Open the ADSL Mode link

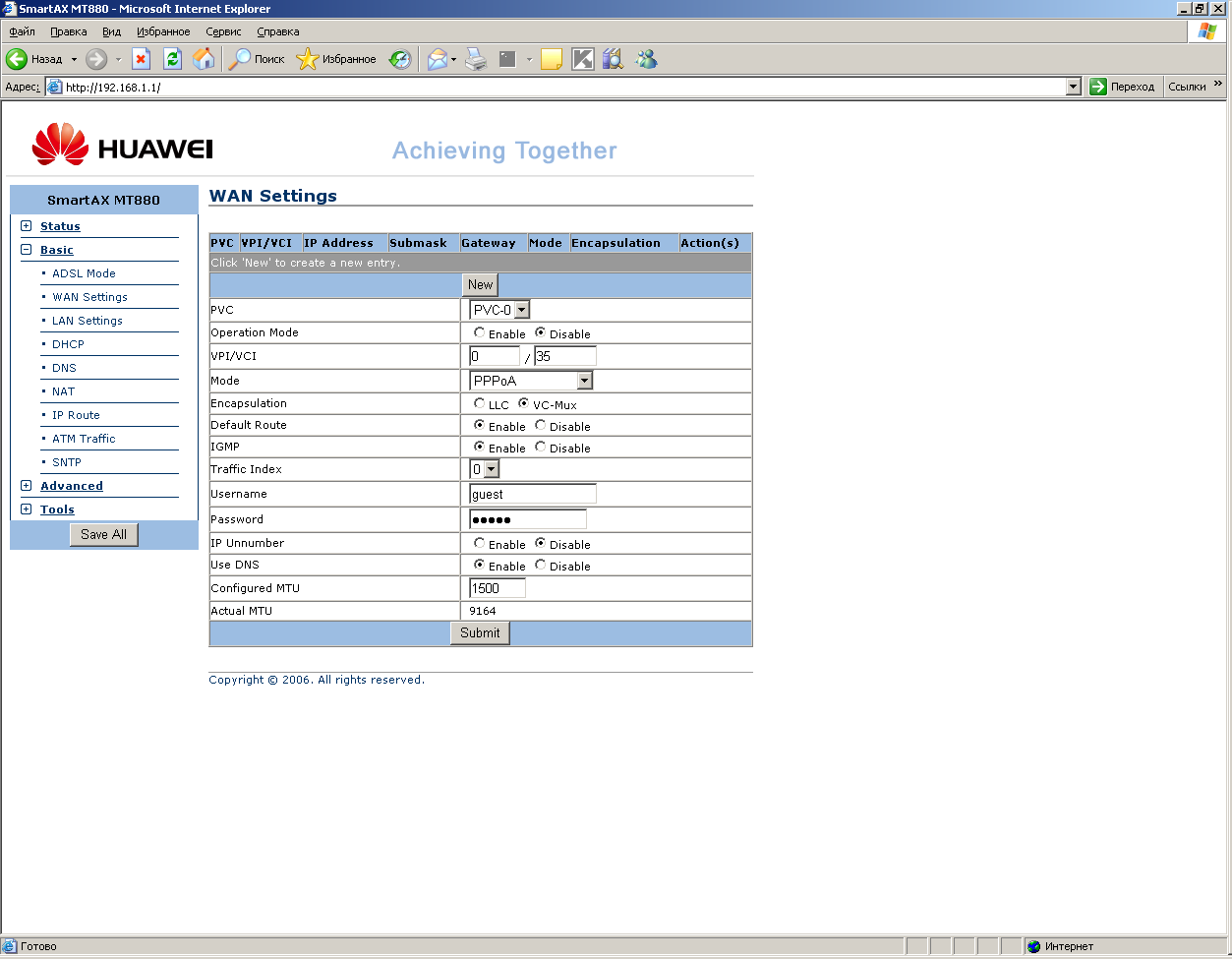(x=84, y=273)
